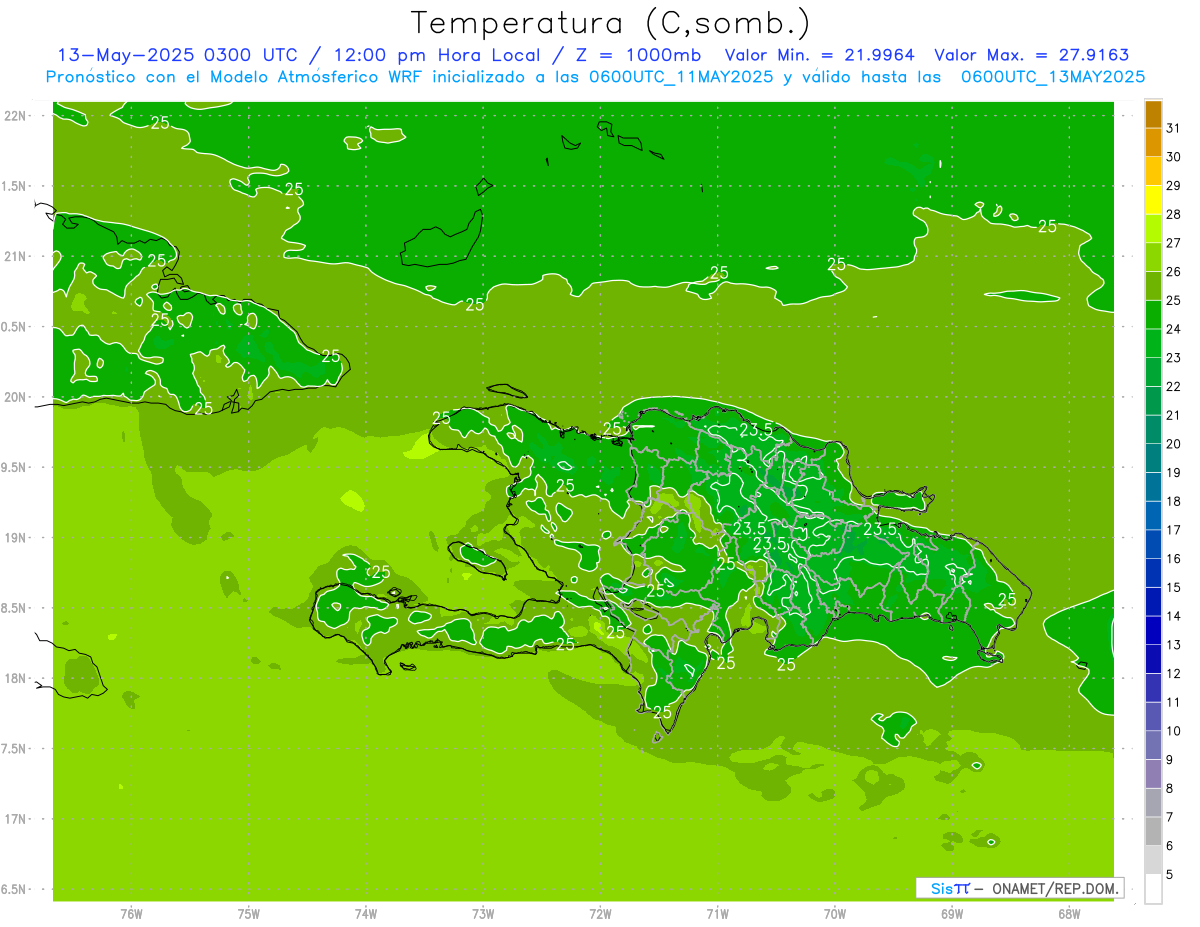Click the 71W longitude axis label
1200x927 pixels.
coord(717,913)
